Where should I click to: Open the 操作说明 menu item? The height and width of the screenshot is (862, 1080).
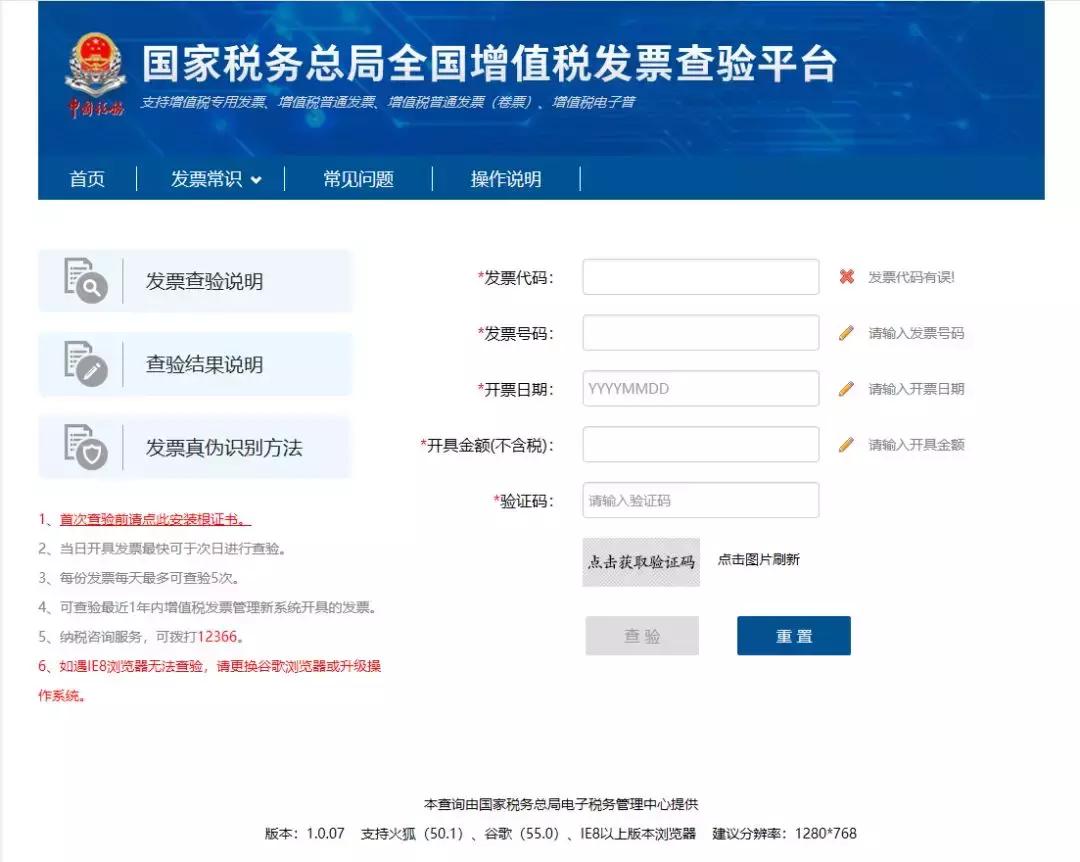click(x=508, y=179)
